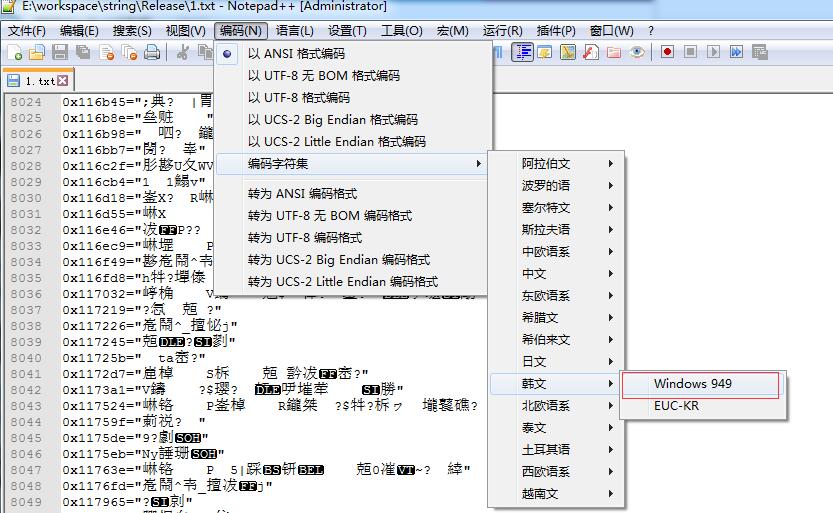Choose Windows 949 Korean encoding
833x513 pixels.
point(693,384)
